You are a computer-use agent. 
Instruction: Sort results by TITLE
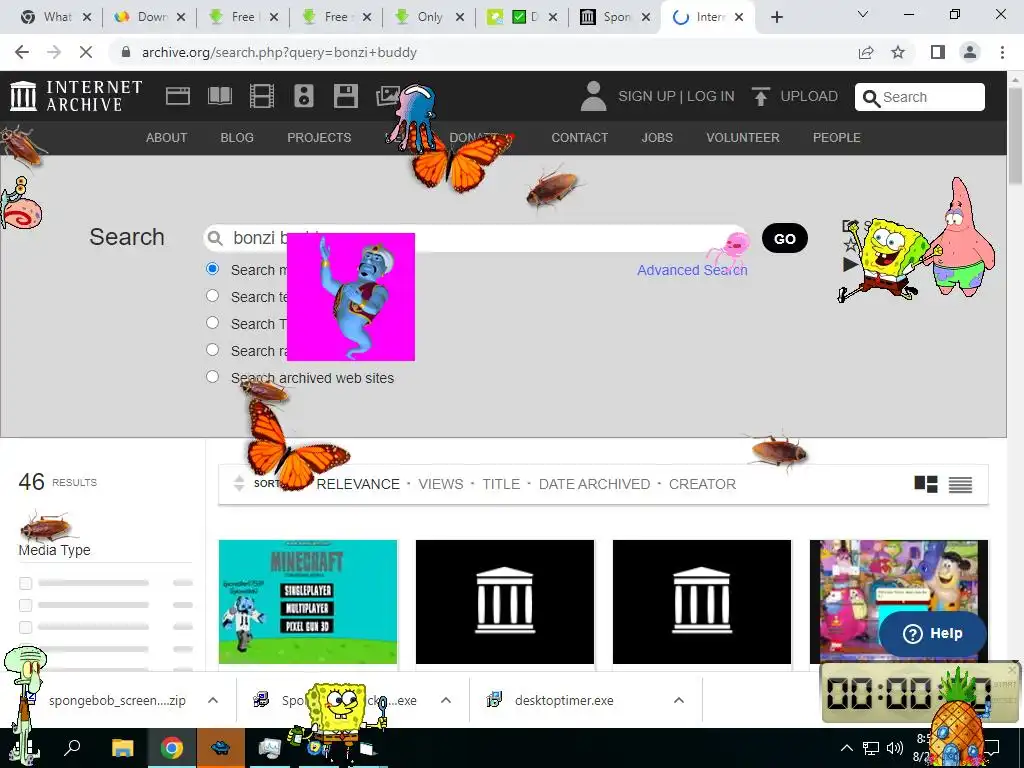click(501, 484)
